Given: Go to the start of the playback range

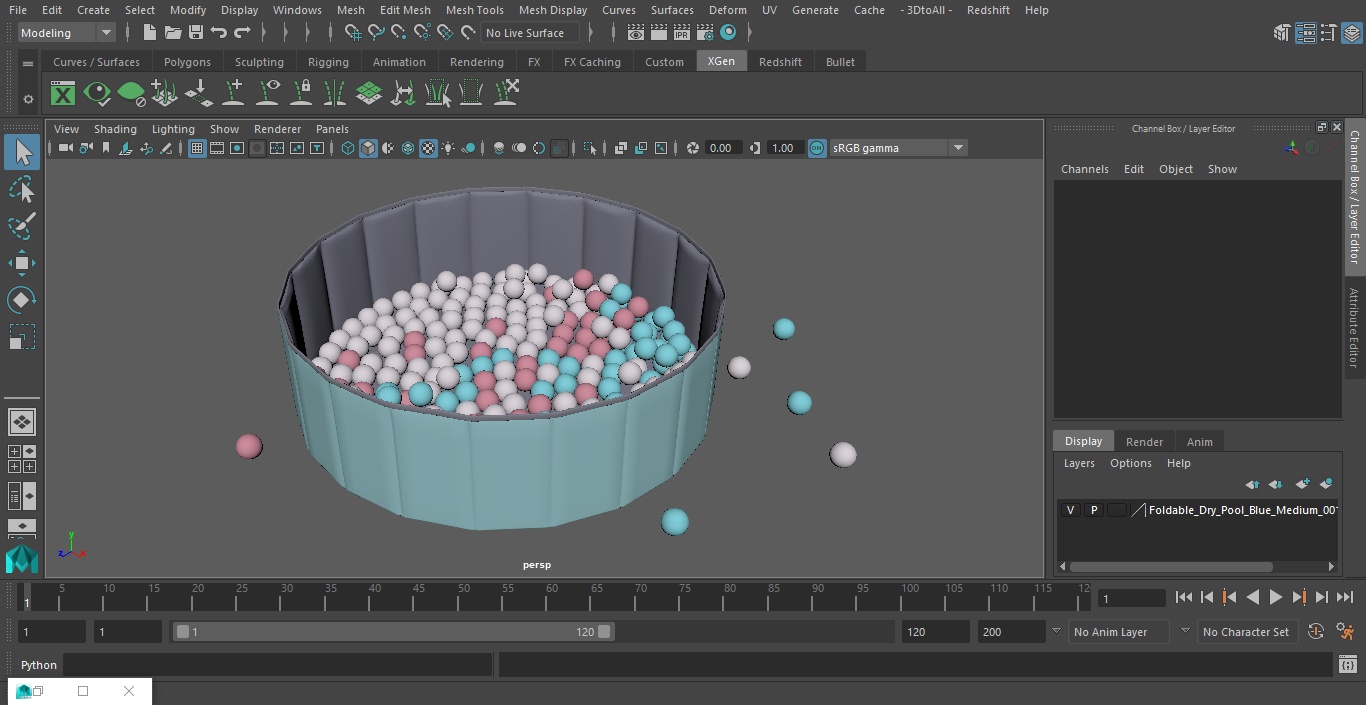Looking at the screenshot, I should [x=1183, y=597].
